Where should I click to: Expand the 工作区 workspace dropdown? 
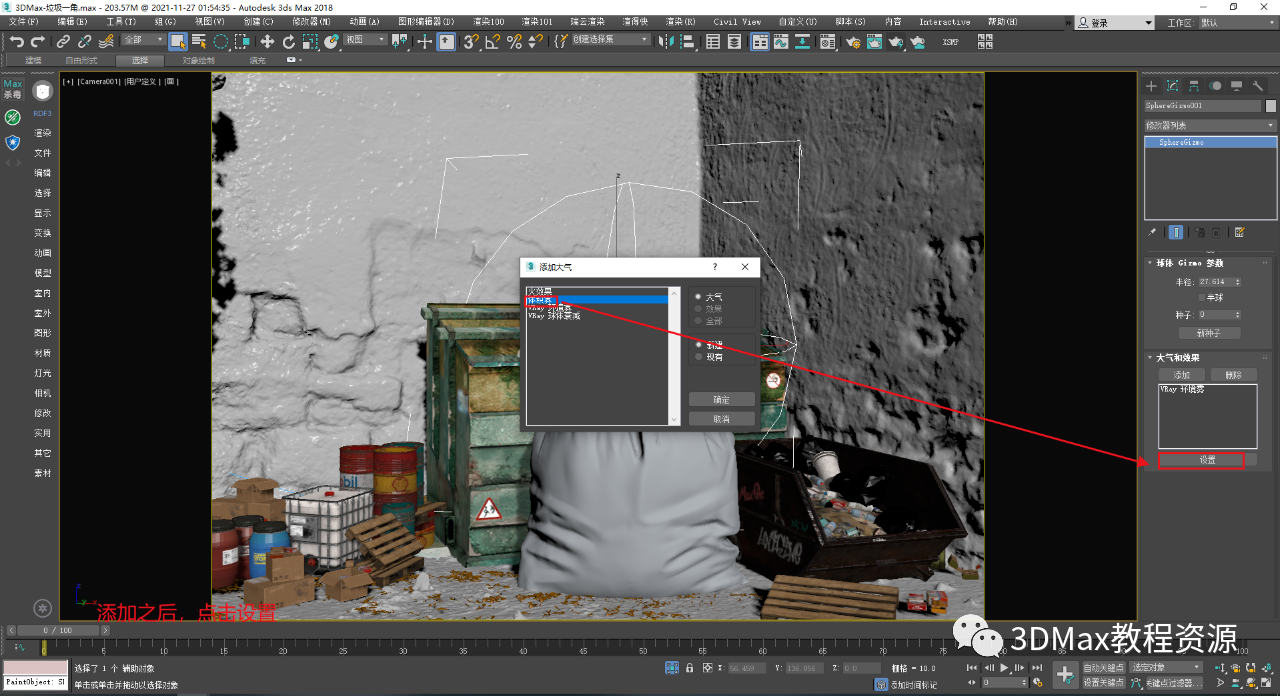point(1235,22)
